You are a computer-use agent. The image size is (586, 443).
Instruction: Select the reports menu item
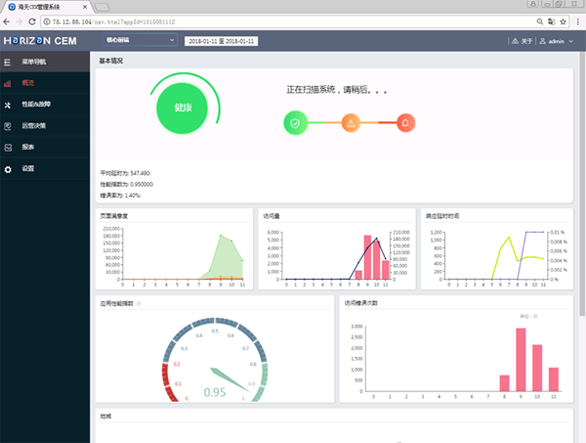coord(45,147)
